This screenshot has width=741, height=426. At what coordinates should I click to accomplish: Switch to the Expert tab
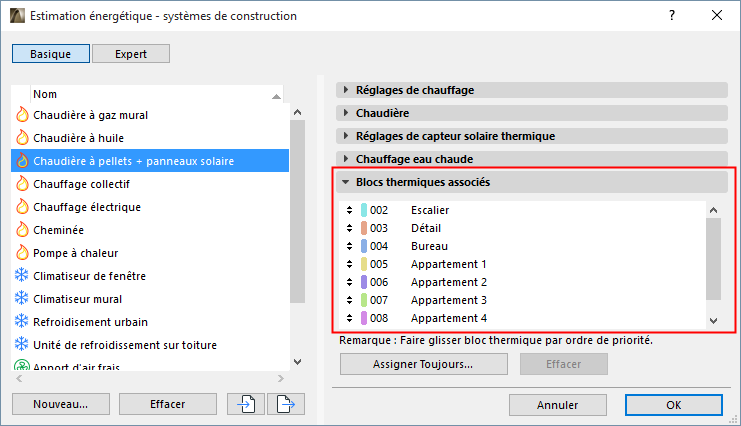pos(131,54)
